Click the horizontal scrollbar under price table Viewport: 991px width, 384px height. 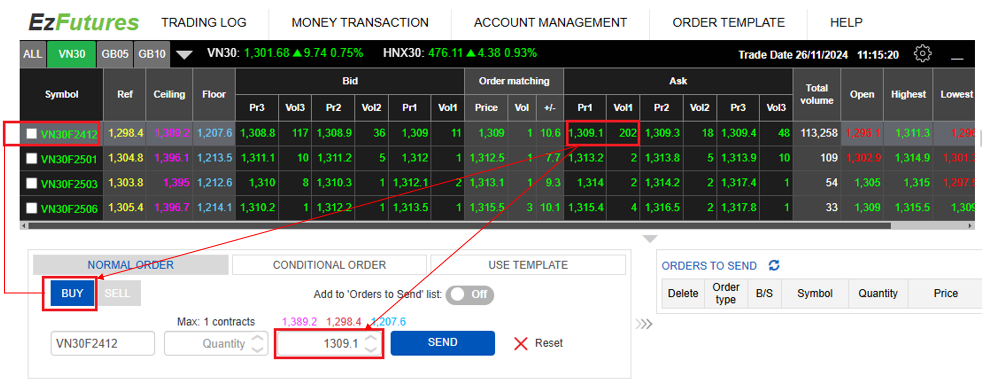[456, 225]
